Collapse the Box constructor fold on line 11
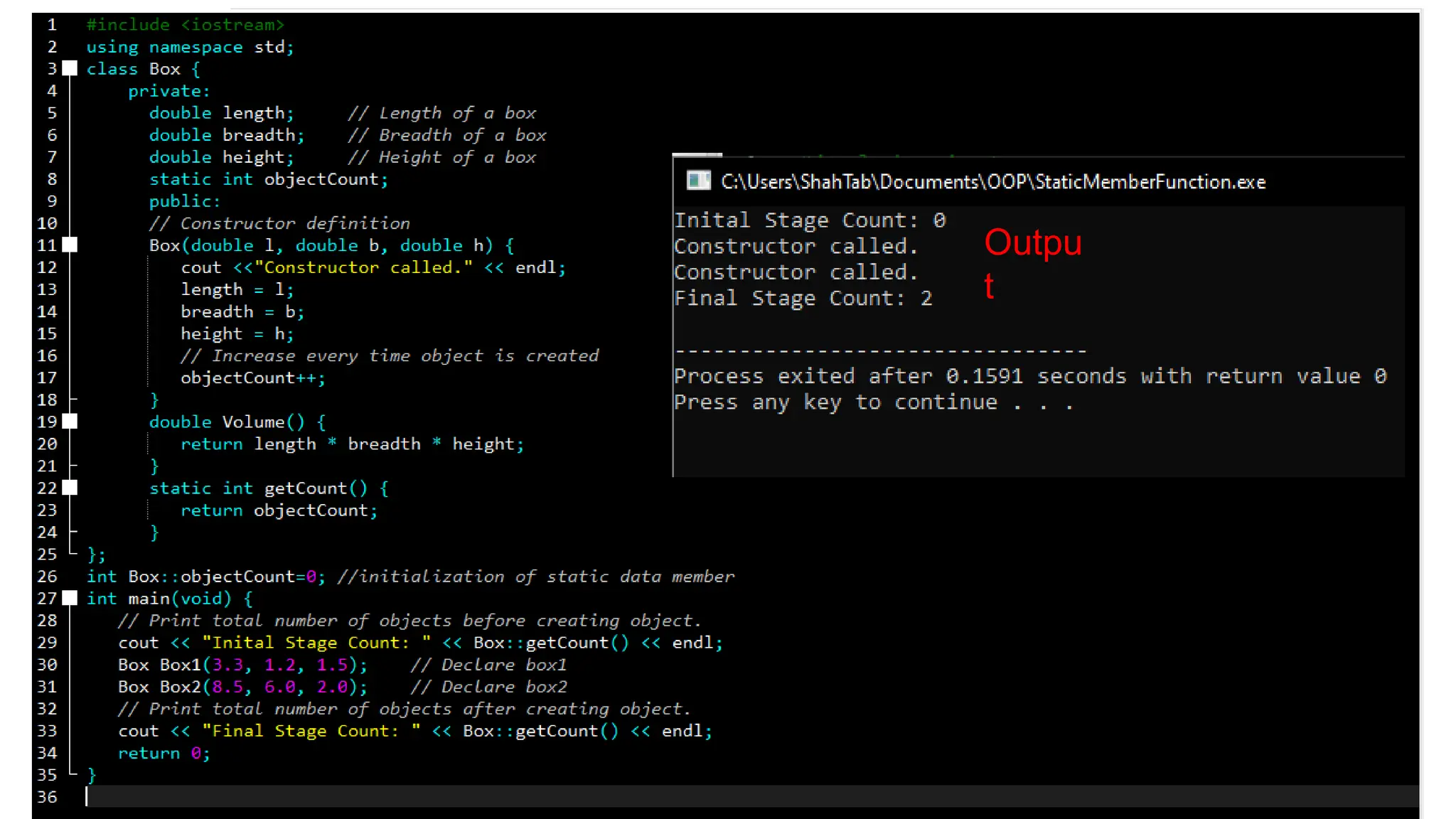 pos(70,245)
